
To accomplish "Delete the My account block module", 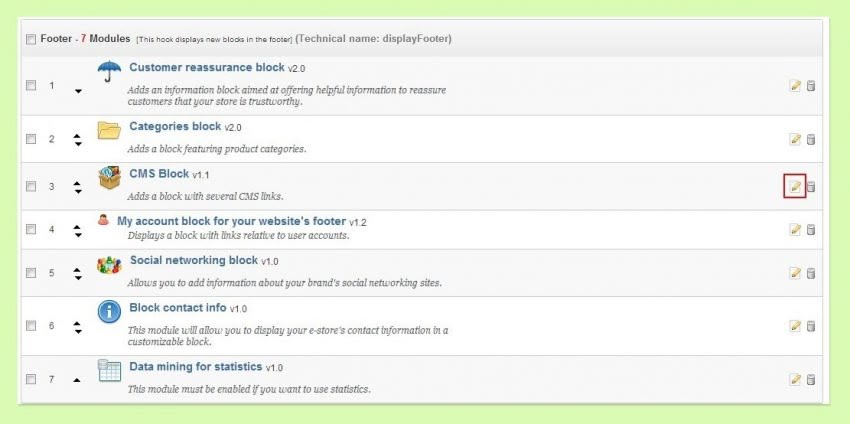I will tap(810, 229).
